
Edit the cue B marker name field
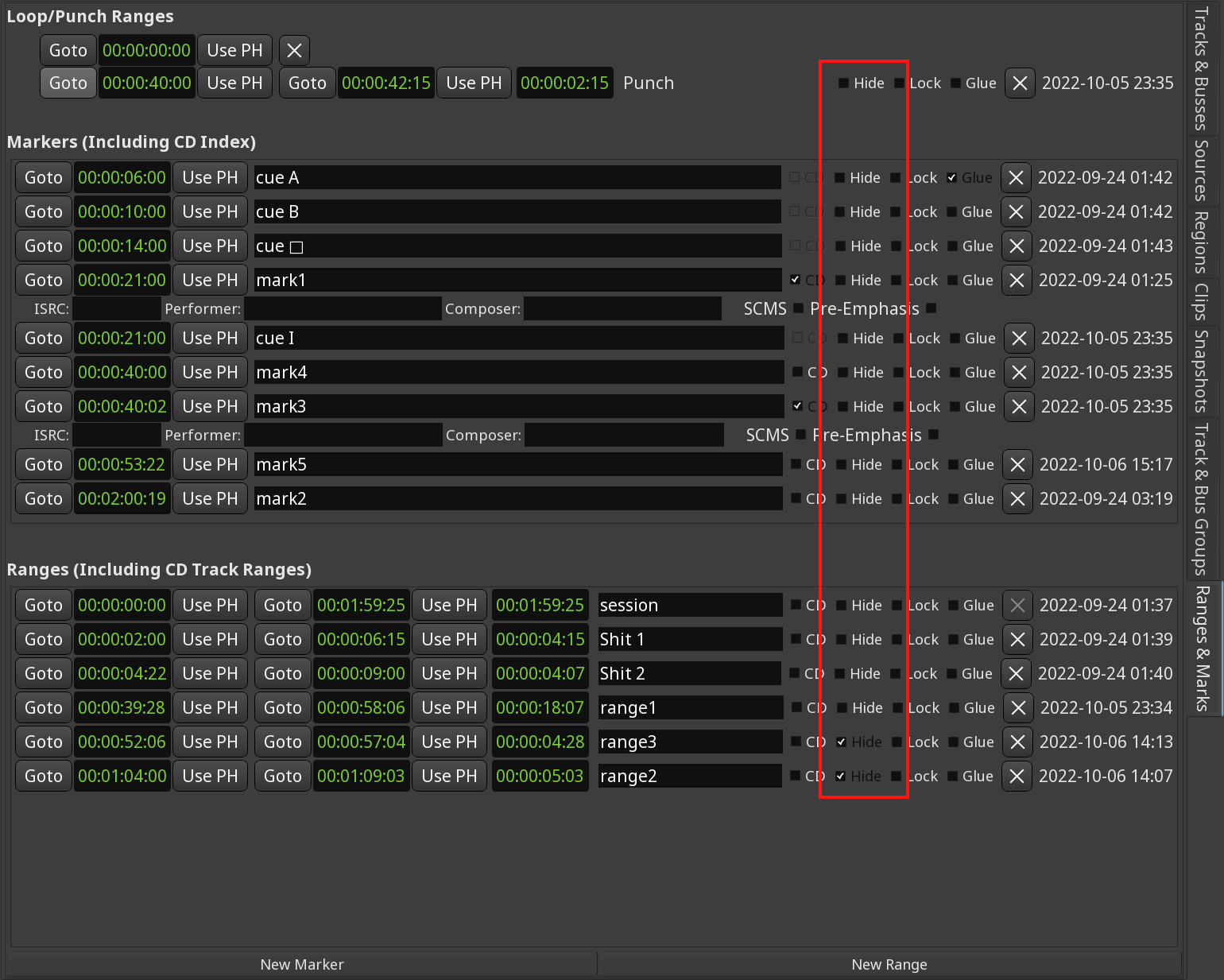tap(517, 211)
